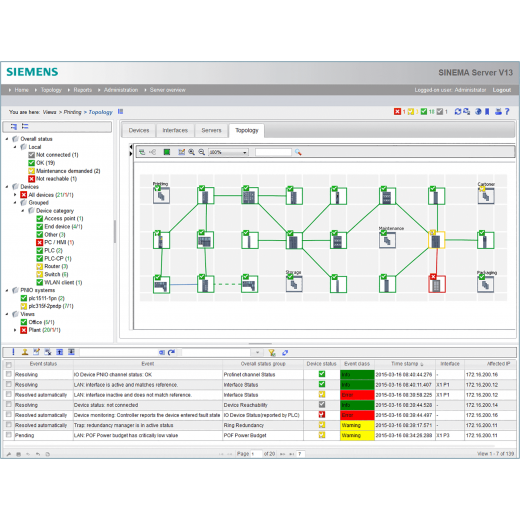This screenshot has height=520, width=520.
Task: Collapse the Local tree node
Action: [15, 147]
